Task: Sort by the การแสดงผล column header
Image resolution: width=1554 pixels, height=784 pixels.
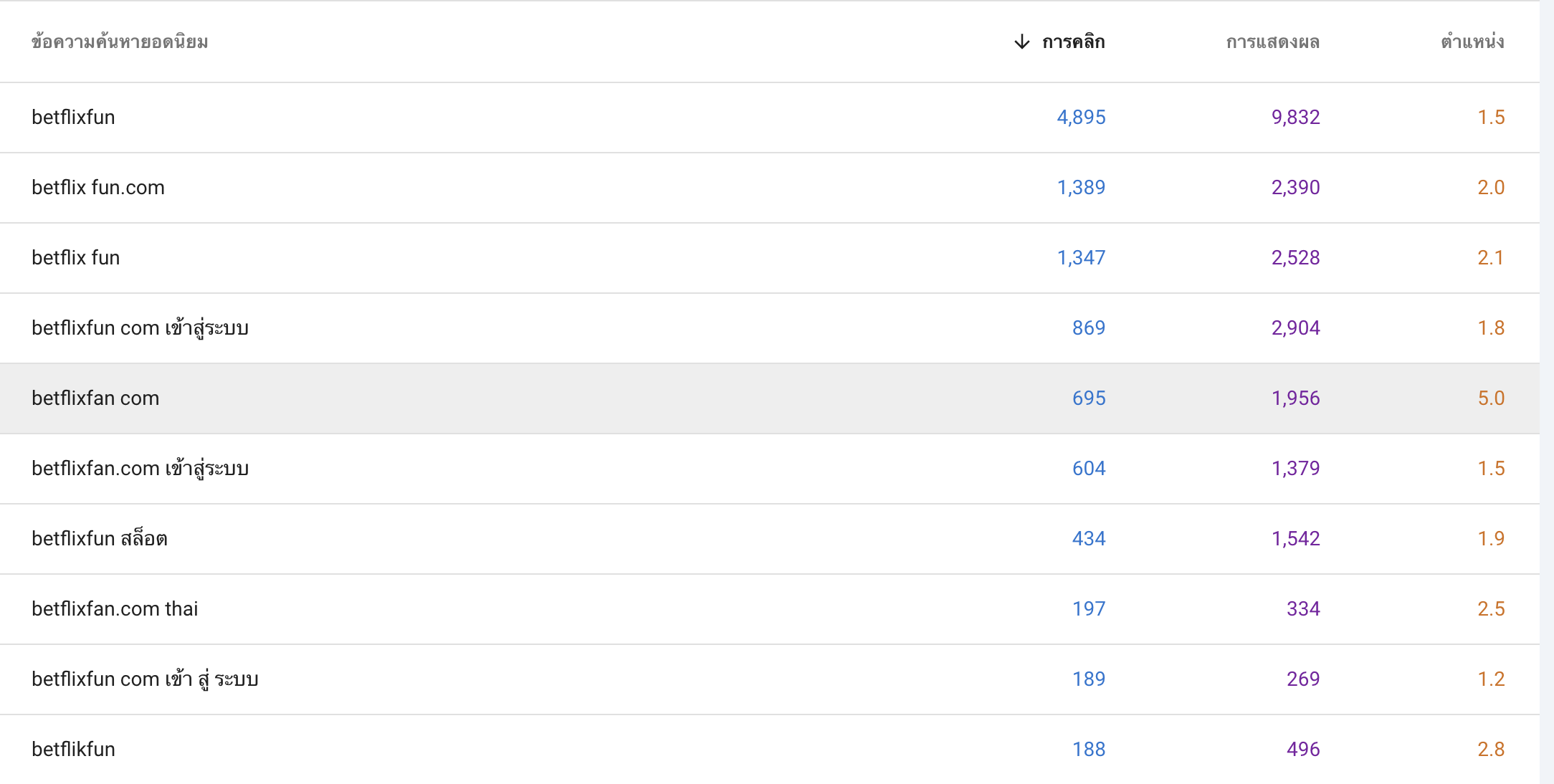Action: click(1273, 42)
